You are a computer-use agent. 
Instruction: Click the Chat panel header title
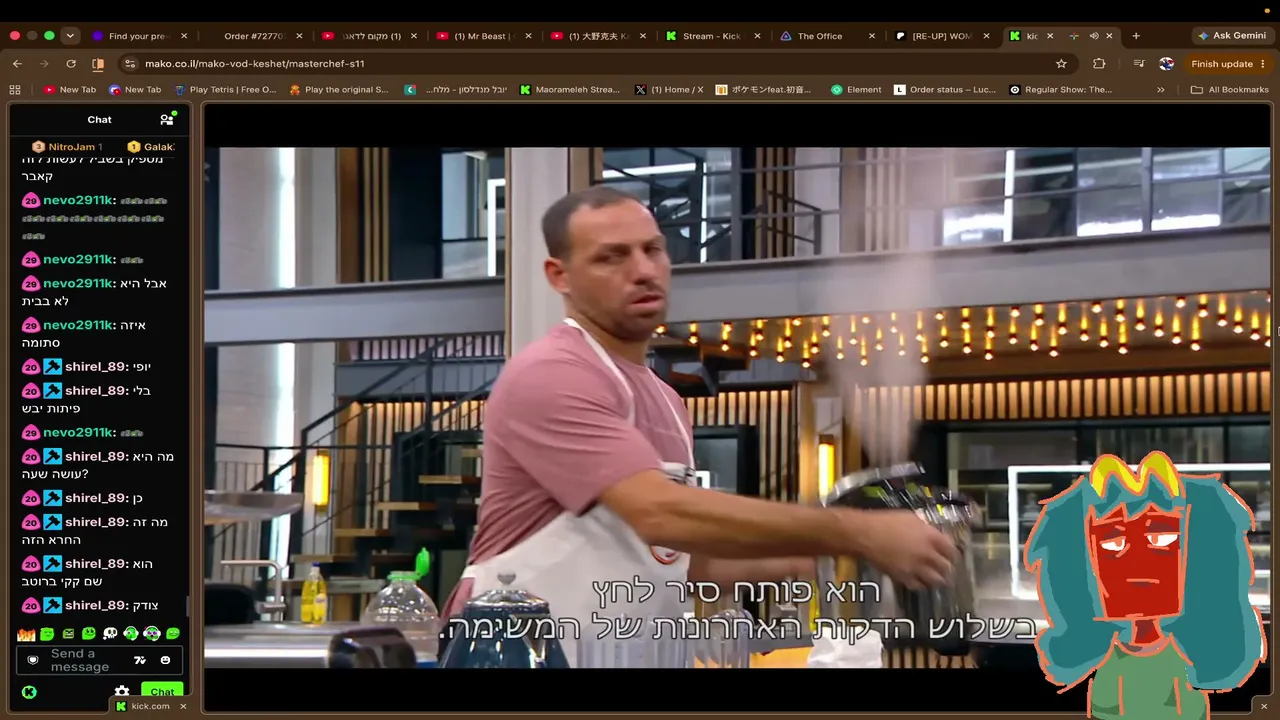click(x=99, y=119)
